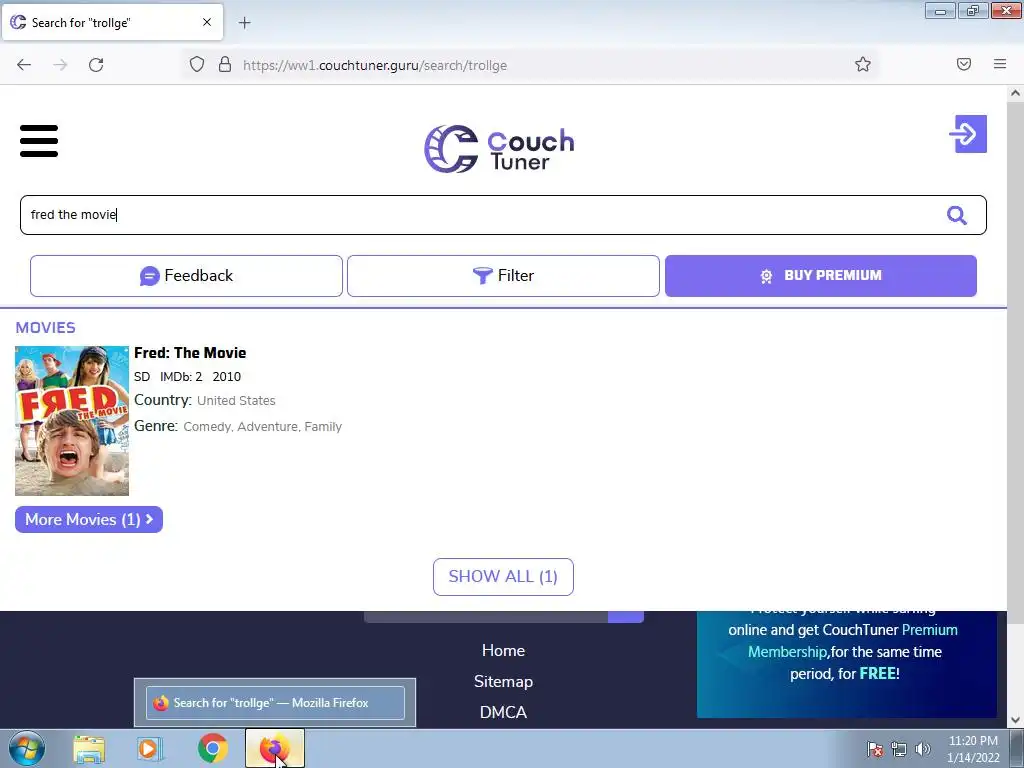Open the tracking protection shield icon

pyautogui.click(x=197, y=65)
